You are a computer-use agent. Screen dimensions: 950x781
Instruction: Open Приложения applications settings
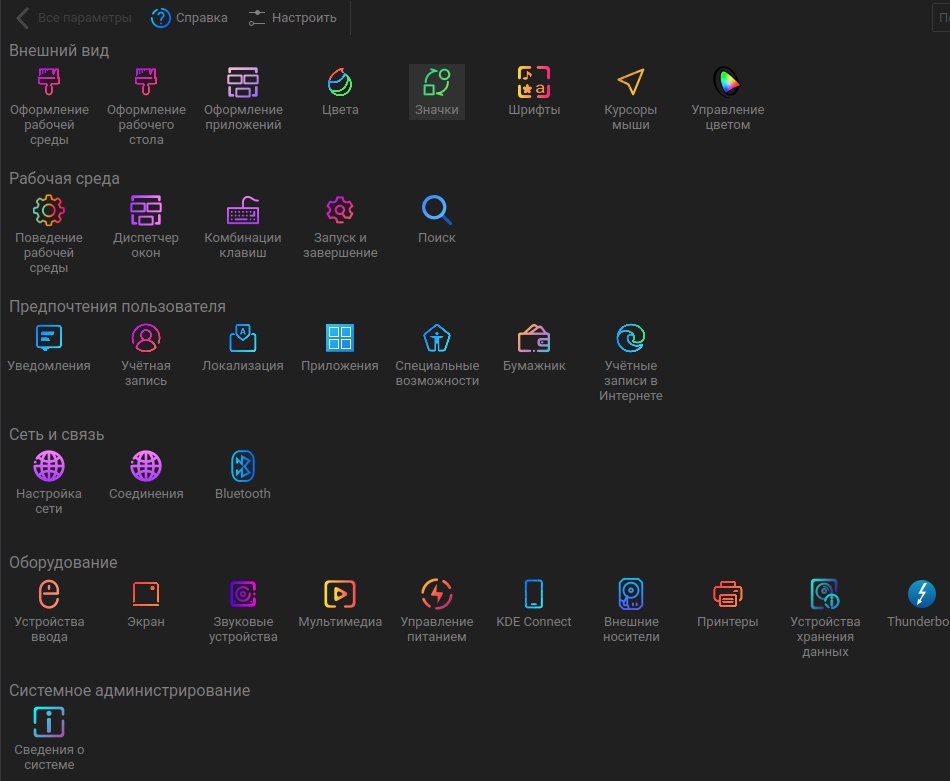pos(340,347)
